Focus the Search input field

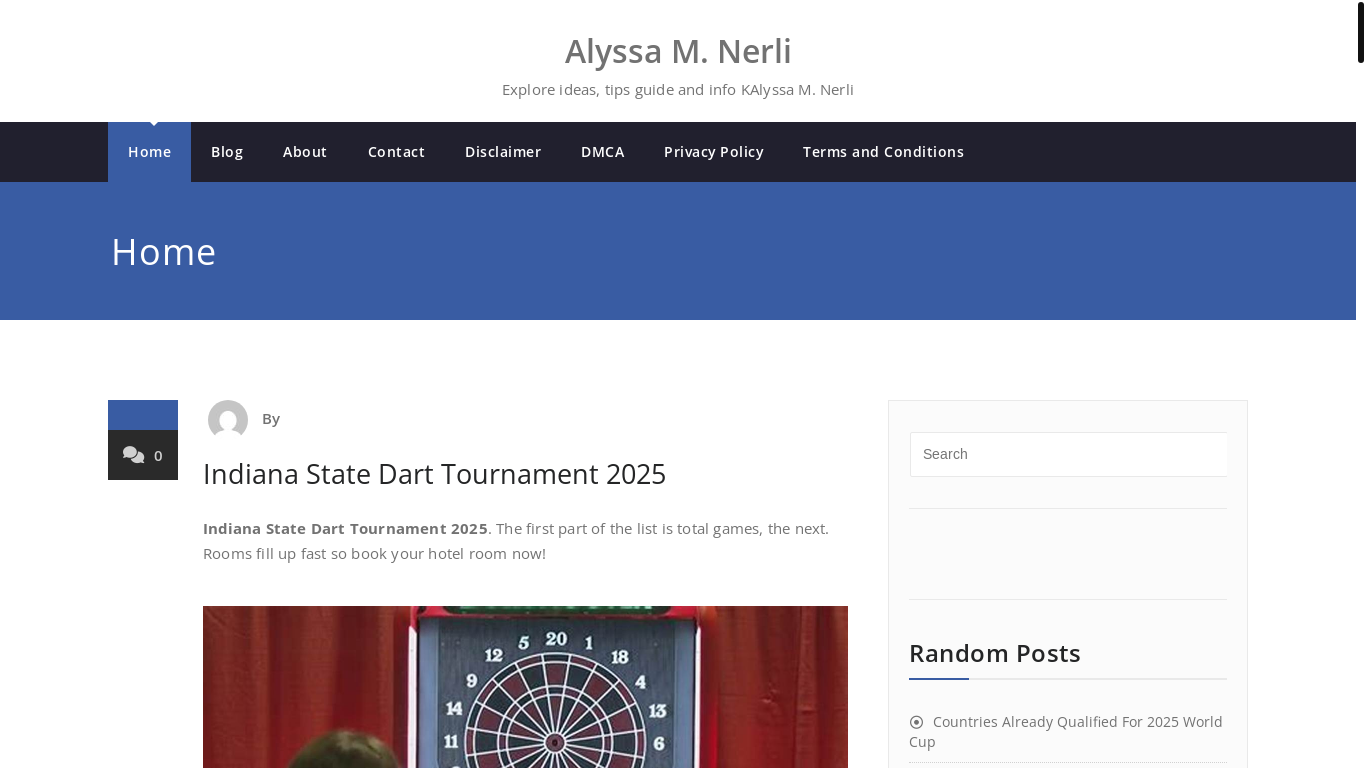1068,454
